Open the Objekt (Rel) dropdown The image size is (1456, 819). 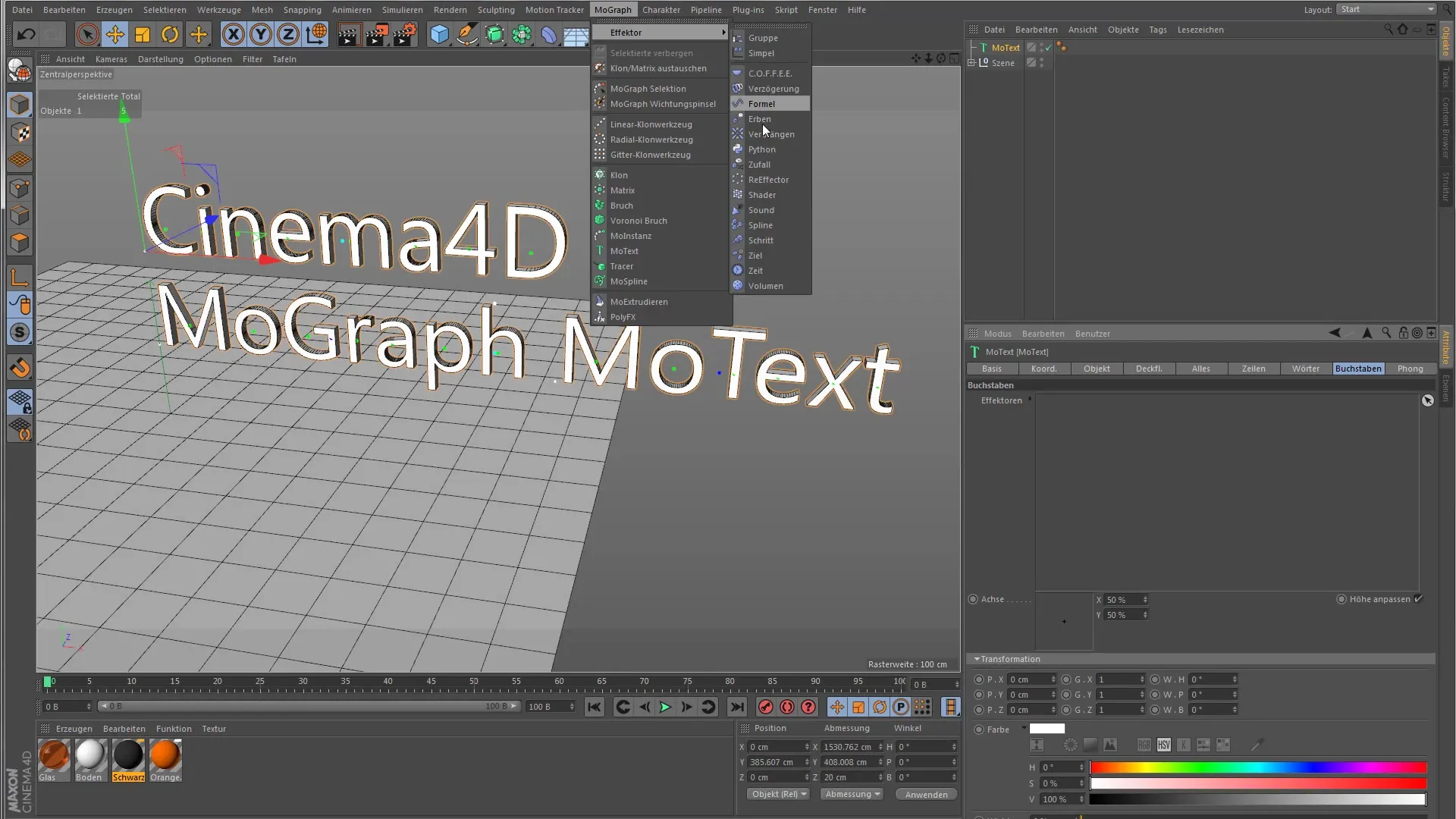[x=779, y=794]
